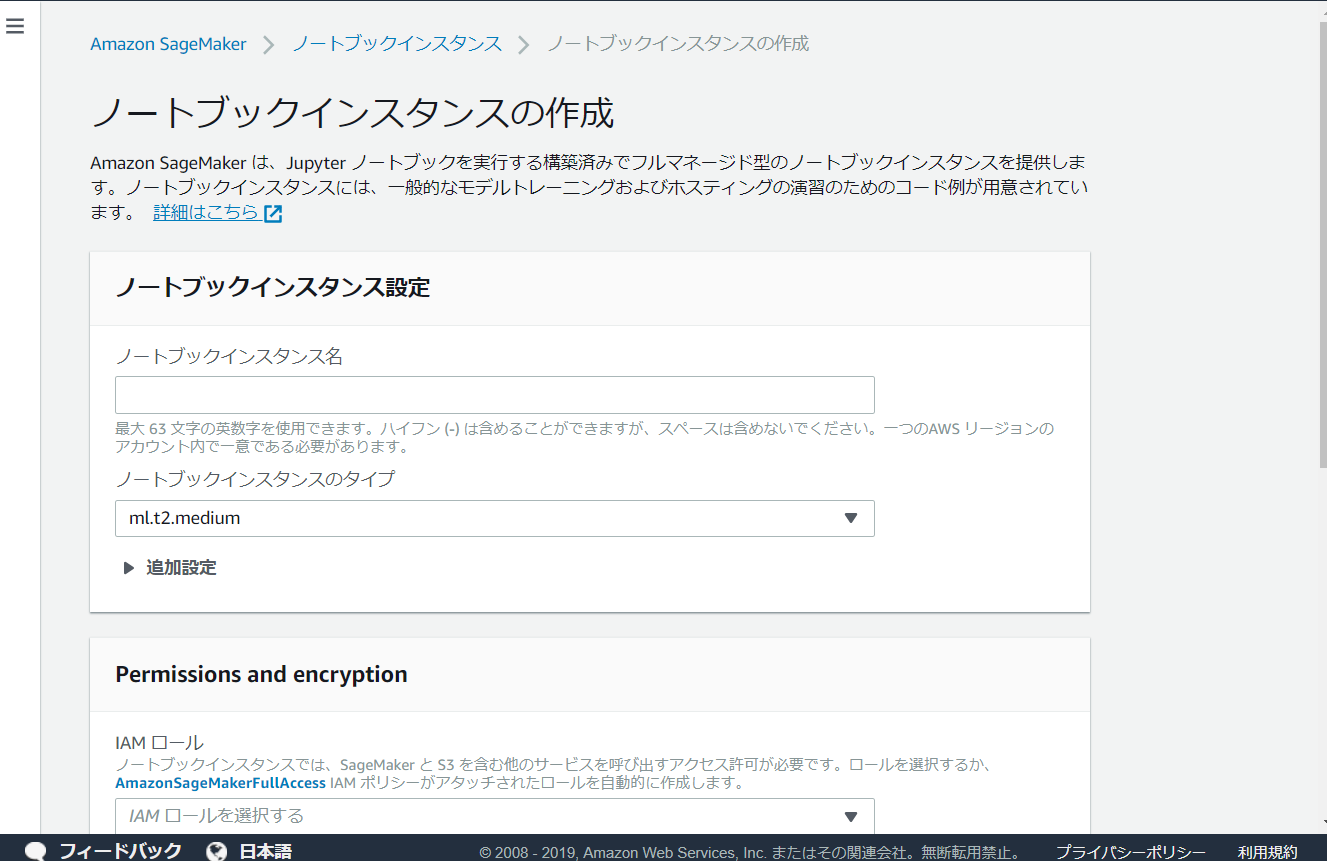Image resolution: width=1327 pixels, height=861 pixels.
Task: Click the external-link icon beside 詳細はこちら
Action: click(273, 214)
